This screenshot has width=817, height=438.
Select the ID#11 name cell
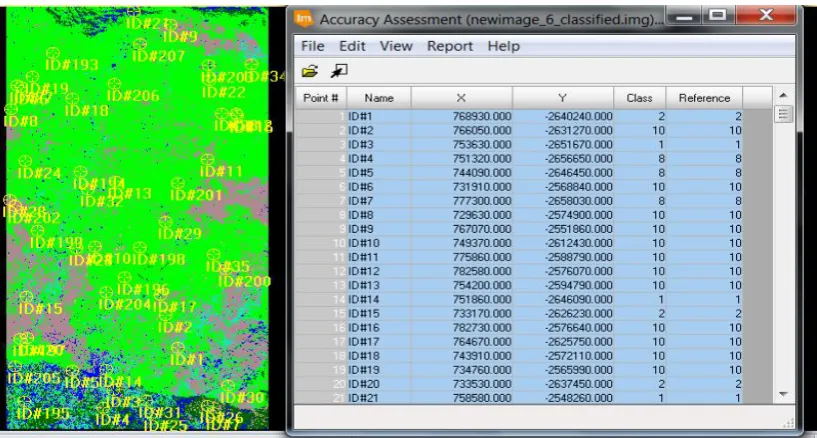pos(379,257)
